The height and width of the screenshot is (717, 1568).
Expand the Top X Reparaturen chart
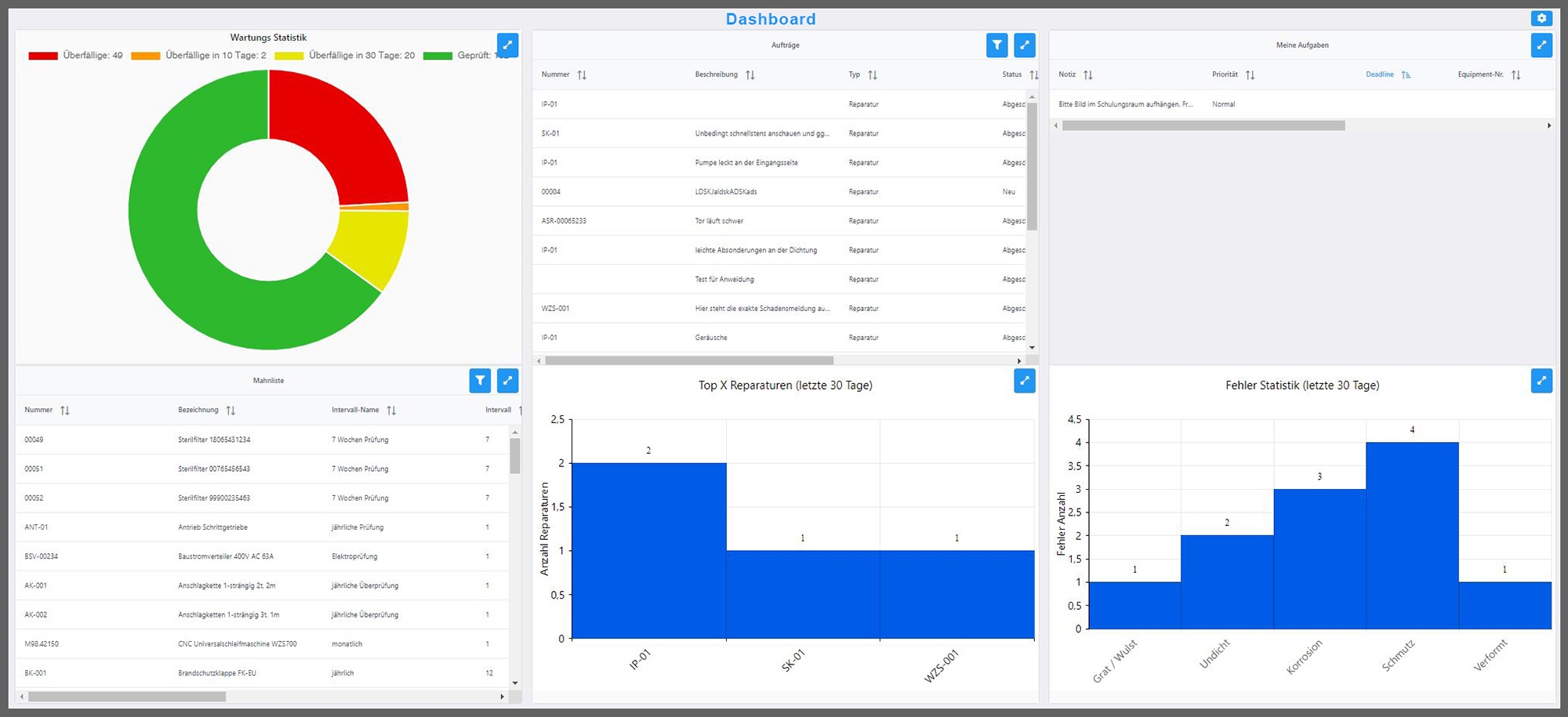pyautogui.click(x=1025, y=381)
